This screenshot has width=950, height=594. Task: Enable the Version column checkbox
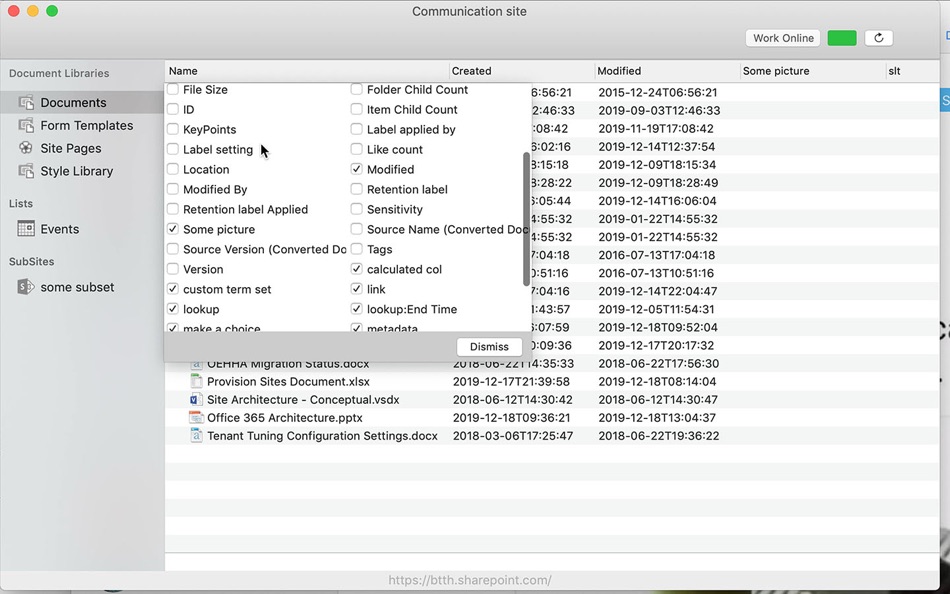[x=173, y=269]
